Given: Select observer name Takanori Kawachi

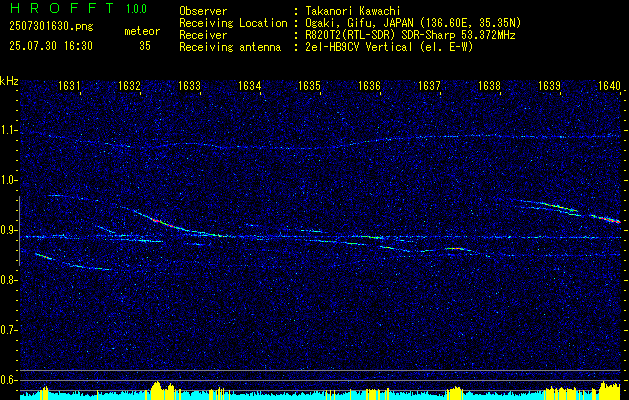Looking at the screenshot, I should (353, 11).
